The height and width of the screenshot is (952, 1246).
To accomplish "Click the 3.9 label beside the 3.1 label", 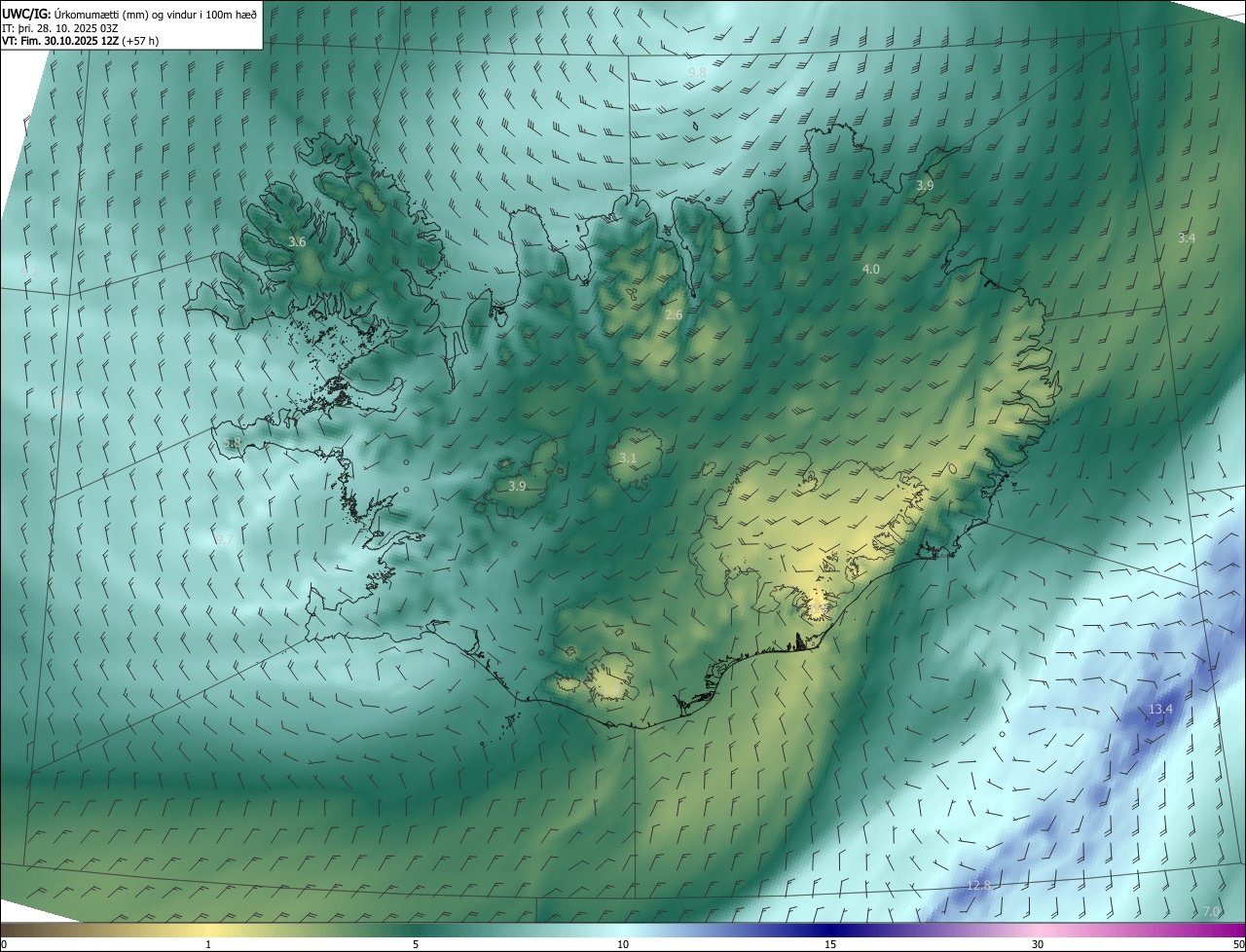I will [x=517, y=486].
